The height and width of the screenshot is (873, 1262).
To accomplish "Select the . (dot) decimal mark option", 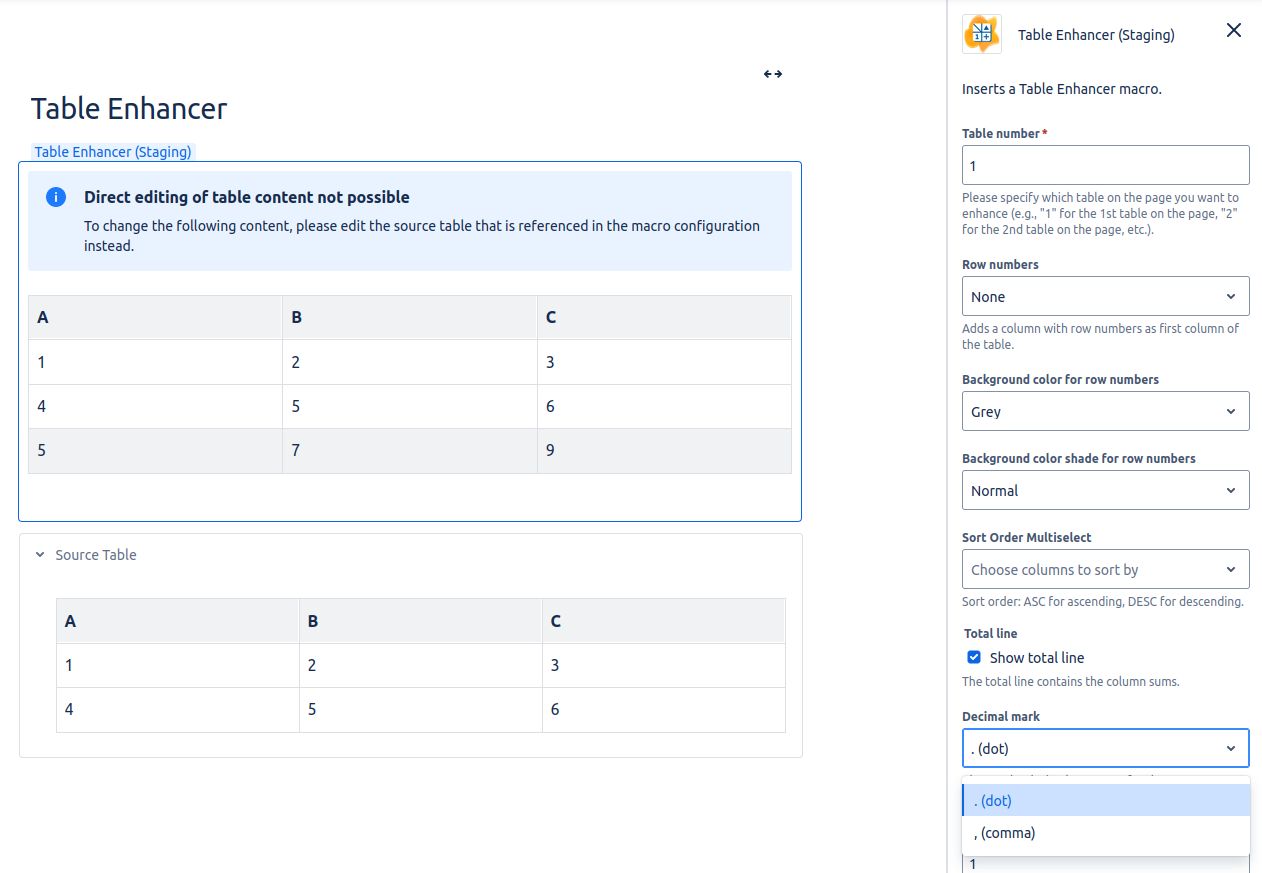I will tap(1105, 800).
